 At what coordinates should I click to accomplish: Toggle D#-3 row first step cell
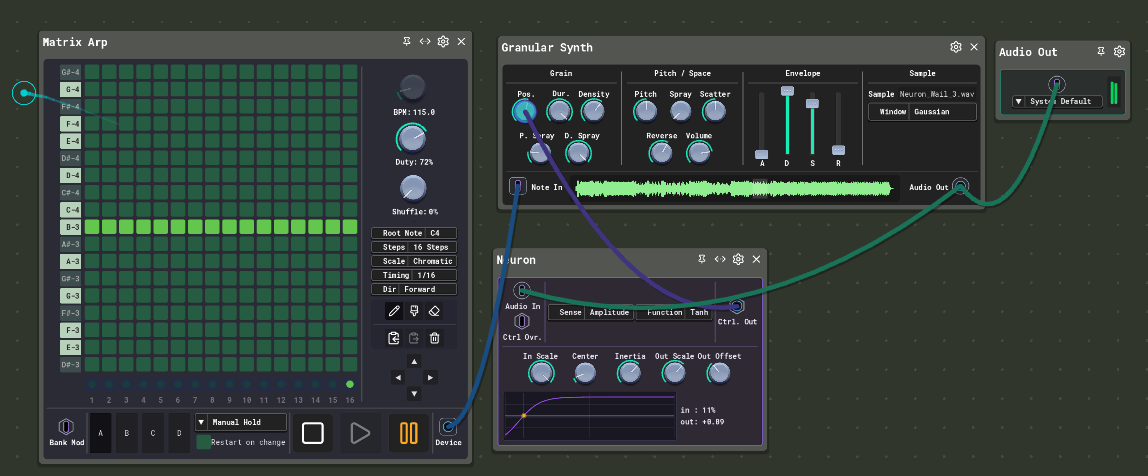click(x=92, y=364)
